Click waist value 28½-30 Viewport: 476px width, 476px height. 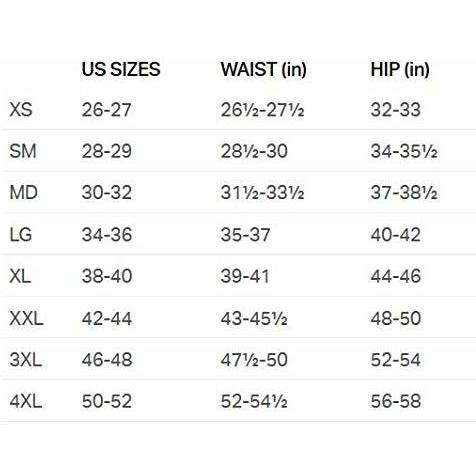[x=254, y=151]
